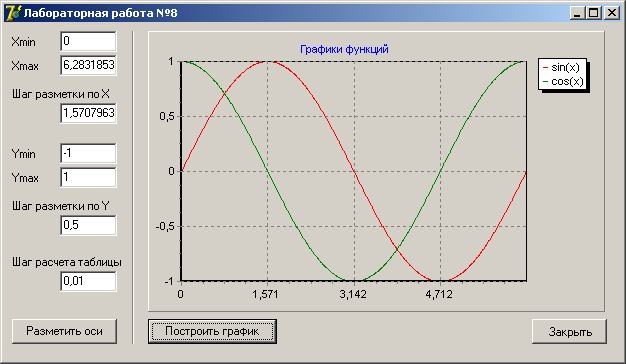The height and width of the screenshot is (364, 626).
Task: Click the 3,142 X axis label
Action: (353, 295)
